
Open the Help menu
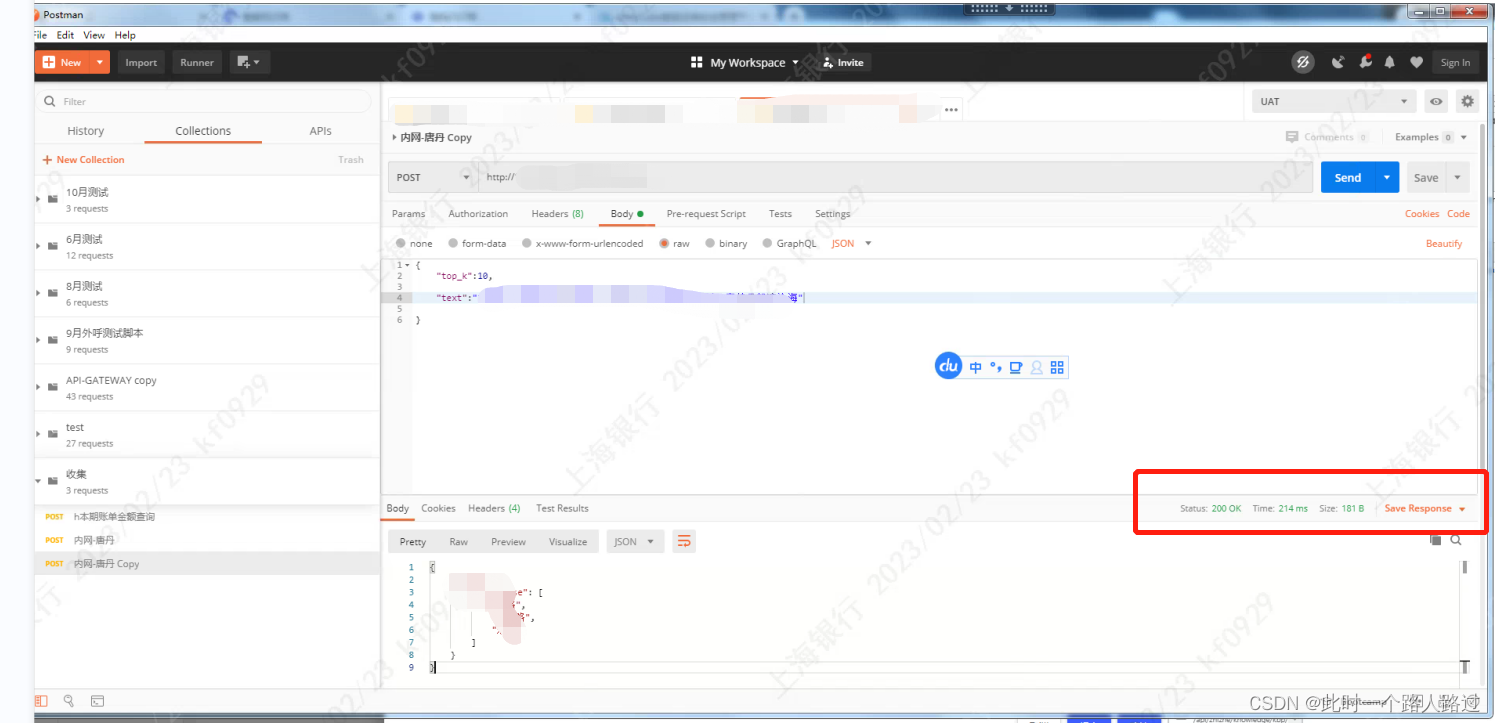(x=125, y=35)
